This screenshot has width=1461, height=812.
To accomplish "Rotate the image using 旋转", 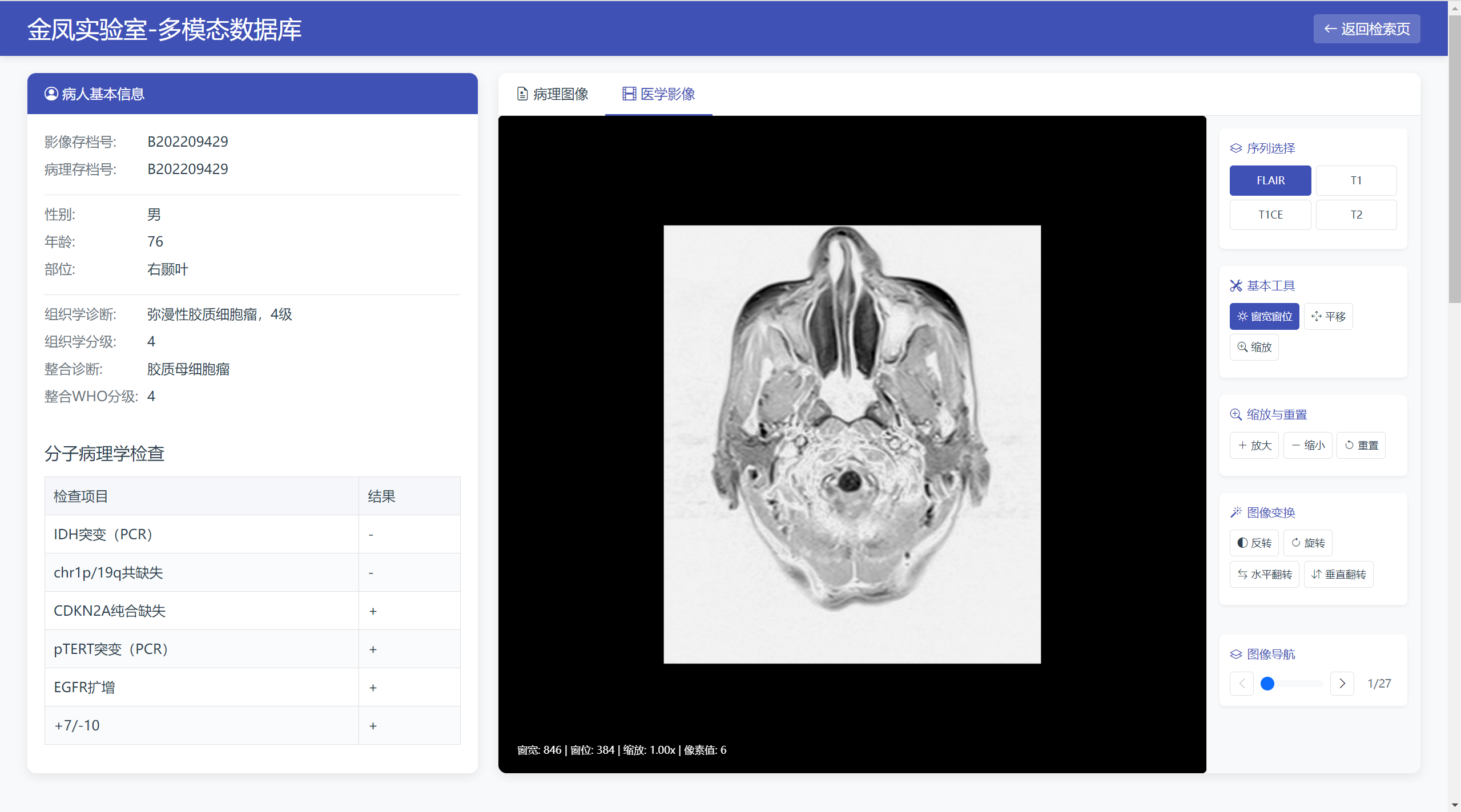I will pos(1307,543).
